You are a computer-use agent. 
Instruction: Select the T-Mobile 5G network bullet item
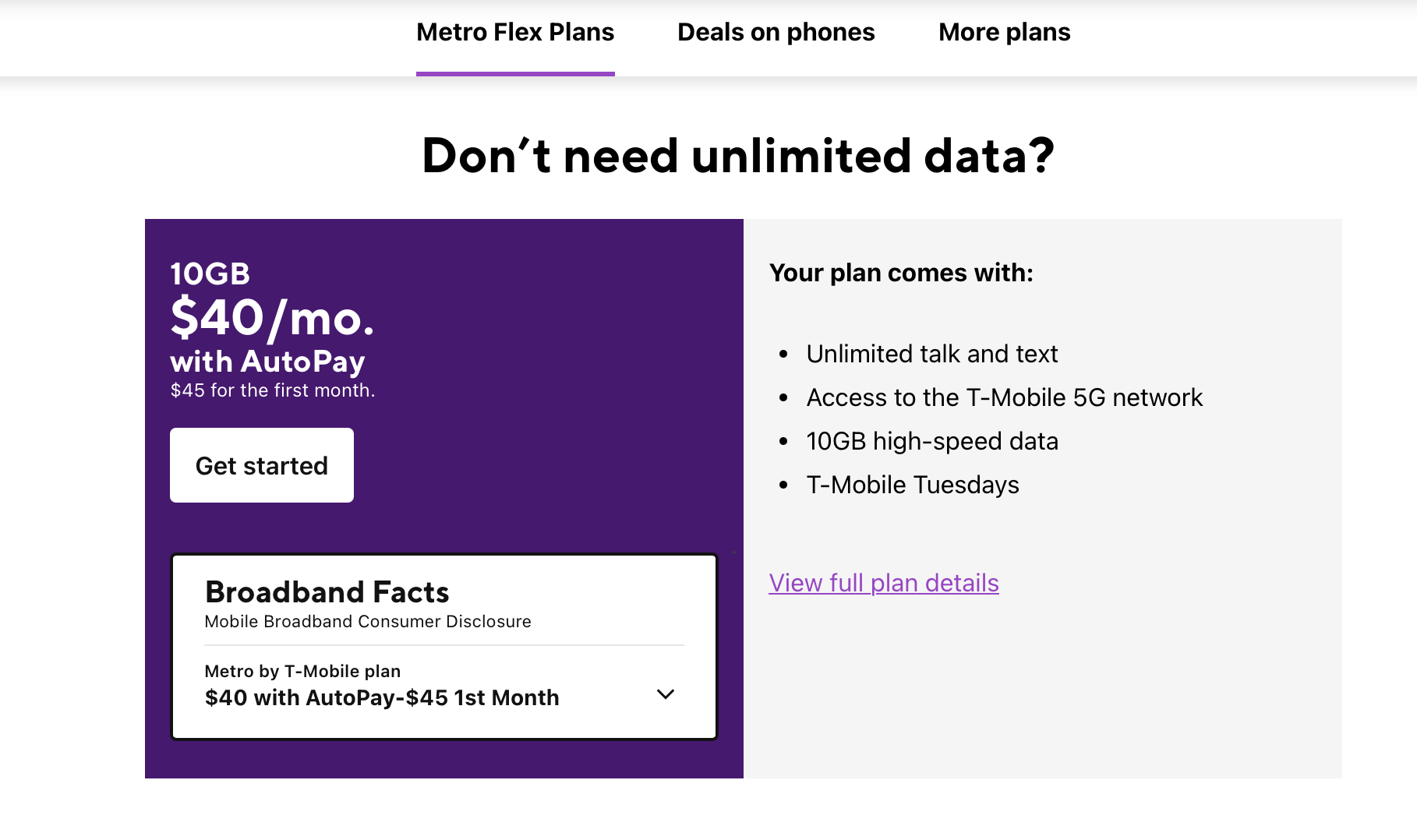[1005, 397]
